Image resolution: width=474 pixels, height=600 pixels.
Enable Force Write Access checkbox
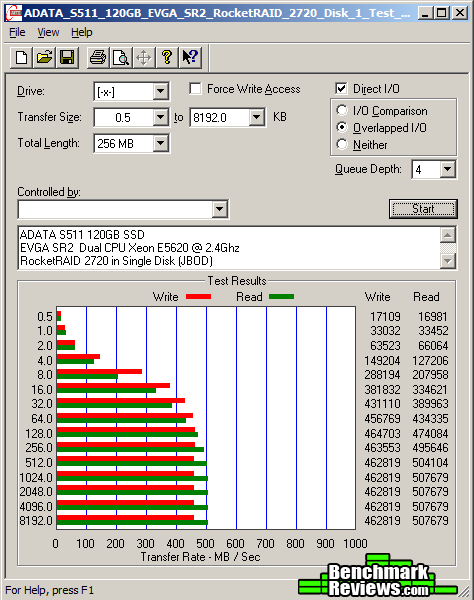195,89
